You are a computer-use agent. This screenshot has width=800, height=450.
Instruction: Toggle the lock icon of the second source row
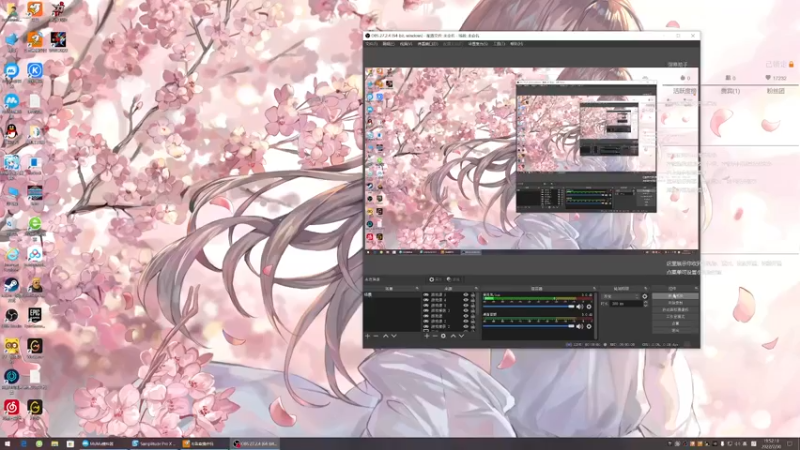click(473, 301)
